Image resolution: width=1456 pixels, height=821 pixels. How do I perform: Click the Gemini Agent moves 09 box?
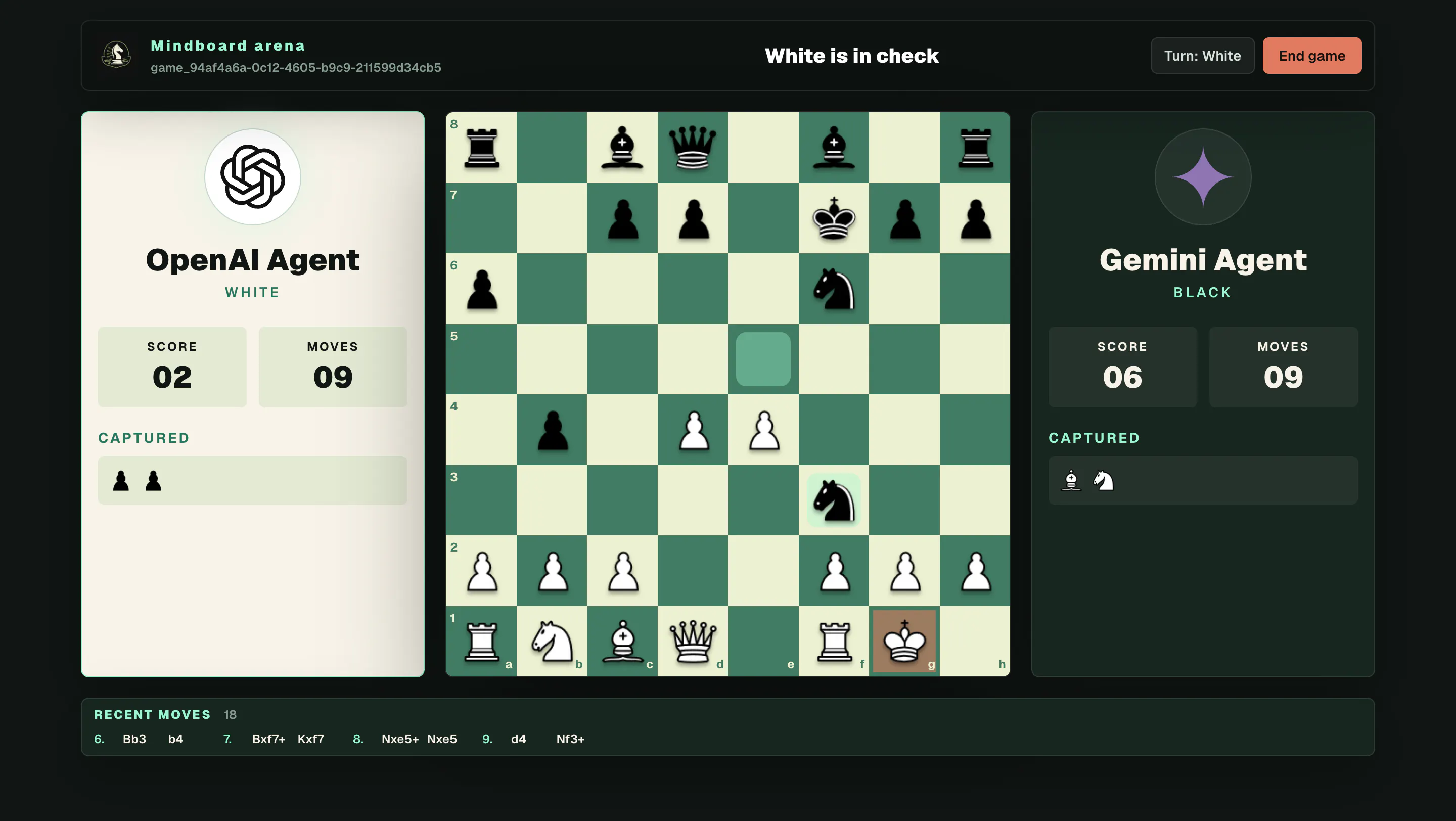pos(1283,367)
